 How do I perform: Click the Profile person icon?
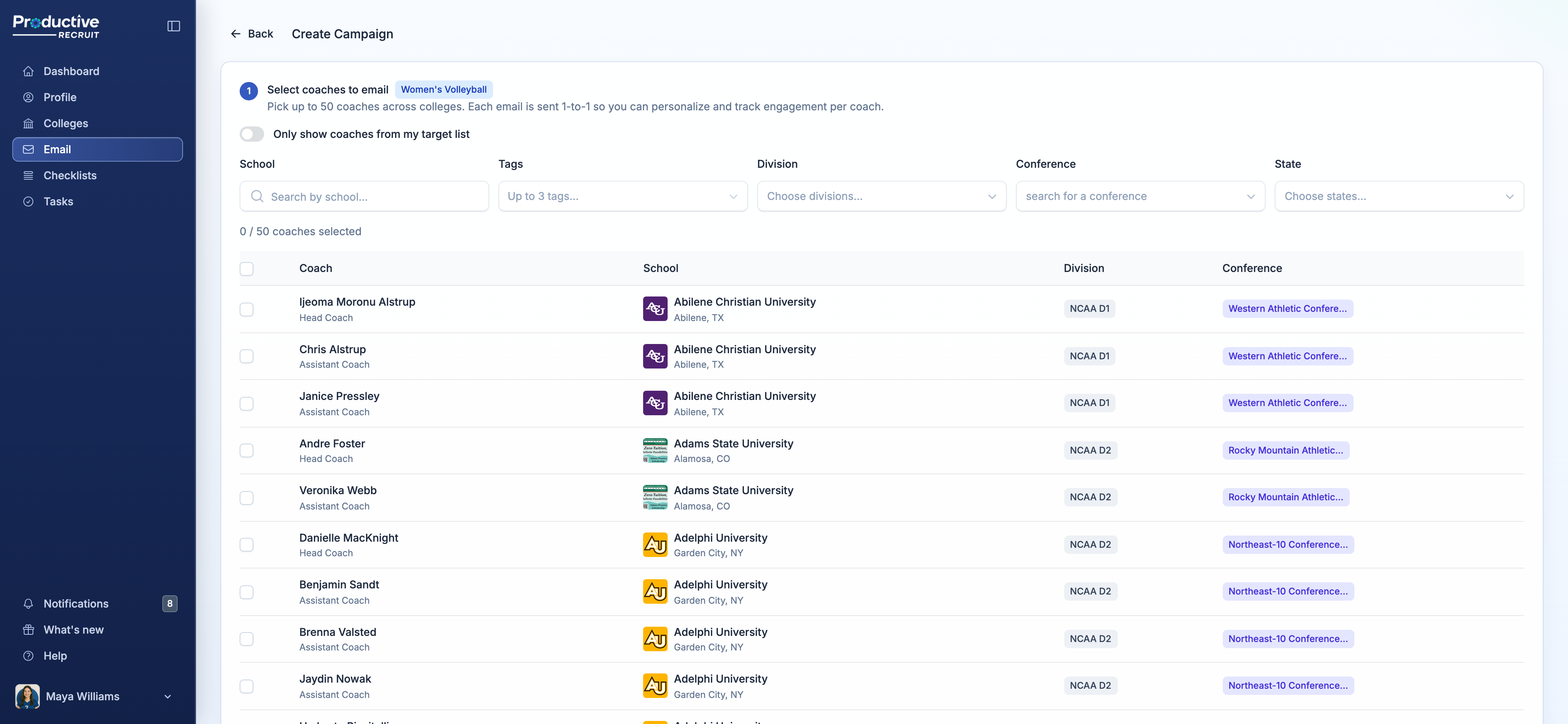coord(28,97)
